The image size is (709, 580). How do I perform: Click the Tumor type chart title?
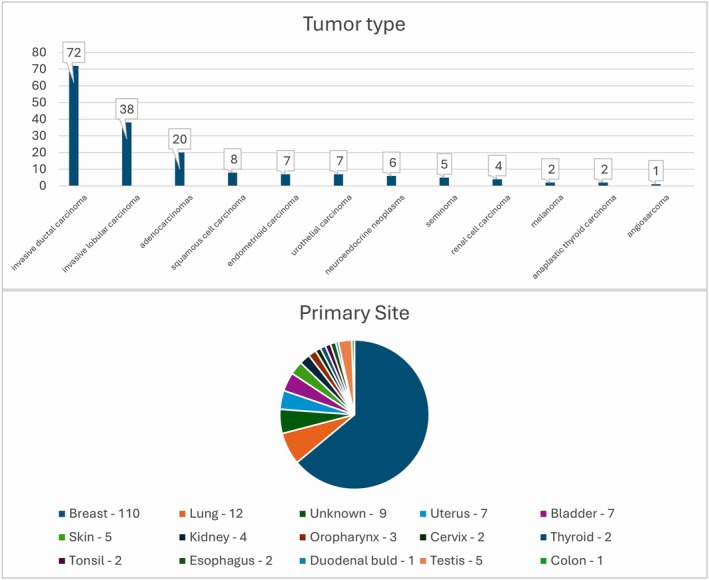[354, 24]
